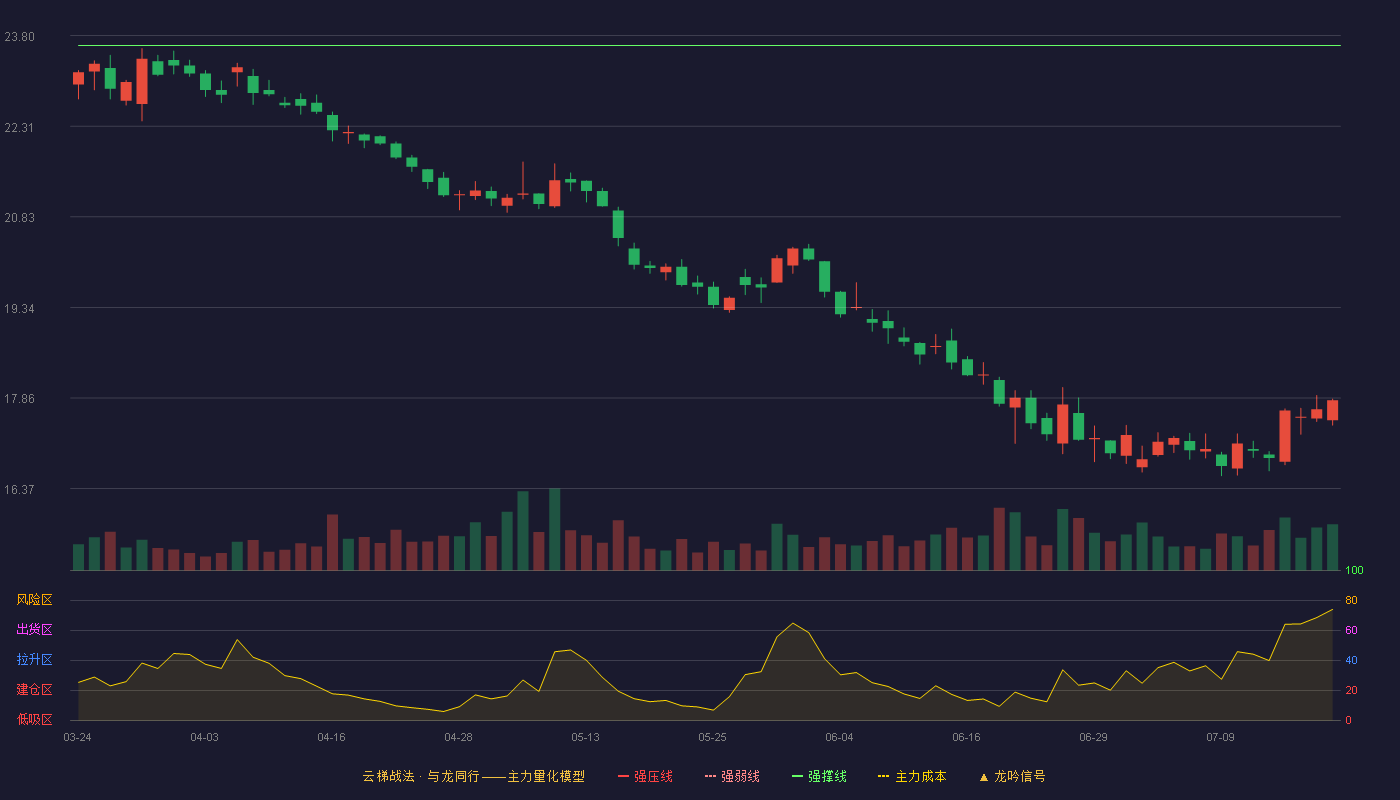Click the 19.34 price axis label
Image resolution: width=1400 pixels, height=800 pixels.
[x=19, y=309]
